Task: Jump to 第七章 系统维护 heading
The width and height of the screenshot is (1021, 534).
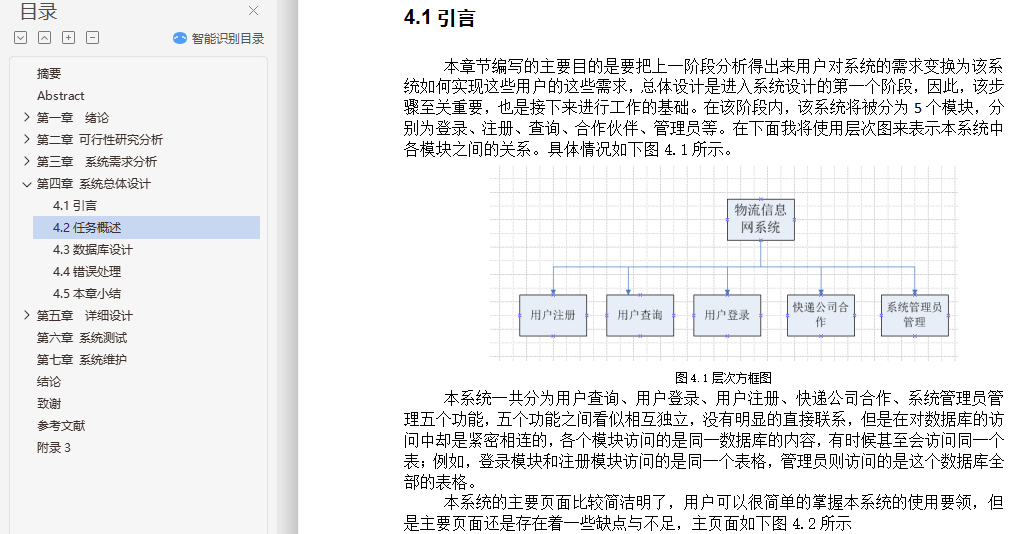Action: click(x=81, y=359)
